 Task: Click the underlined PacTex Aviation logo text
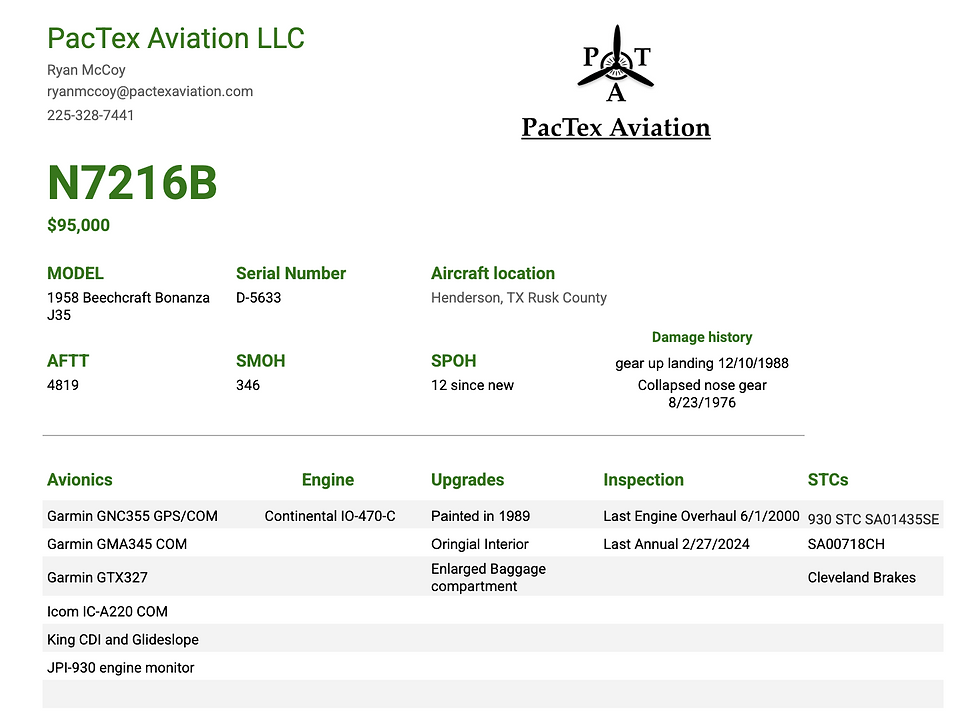point(616,127)
